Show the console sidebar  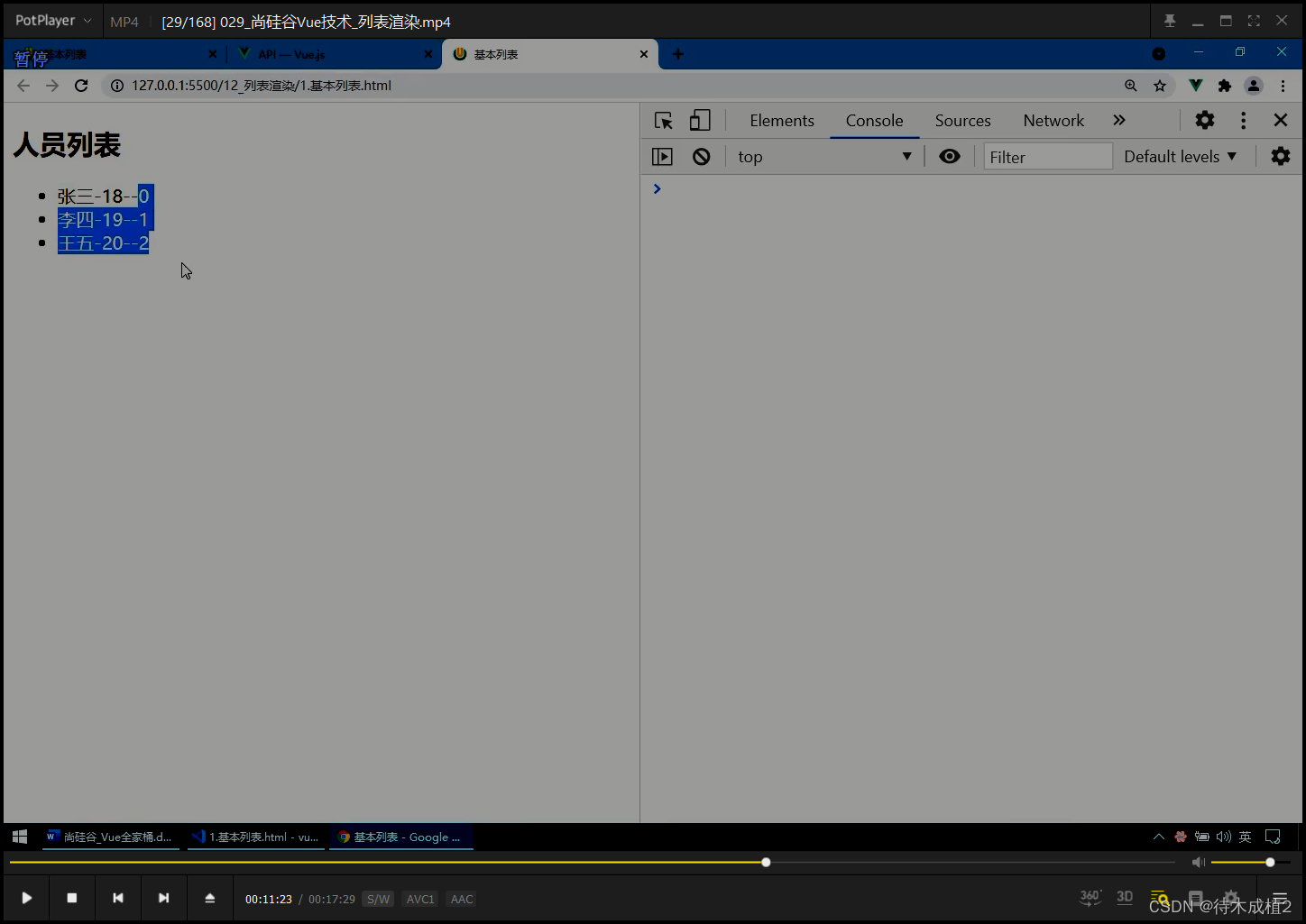[x=662, y=157]
